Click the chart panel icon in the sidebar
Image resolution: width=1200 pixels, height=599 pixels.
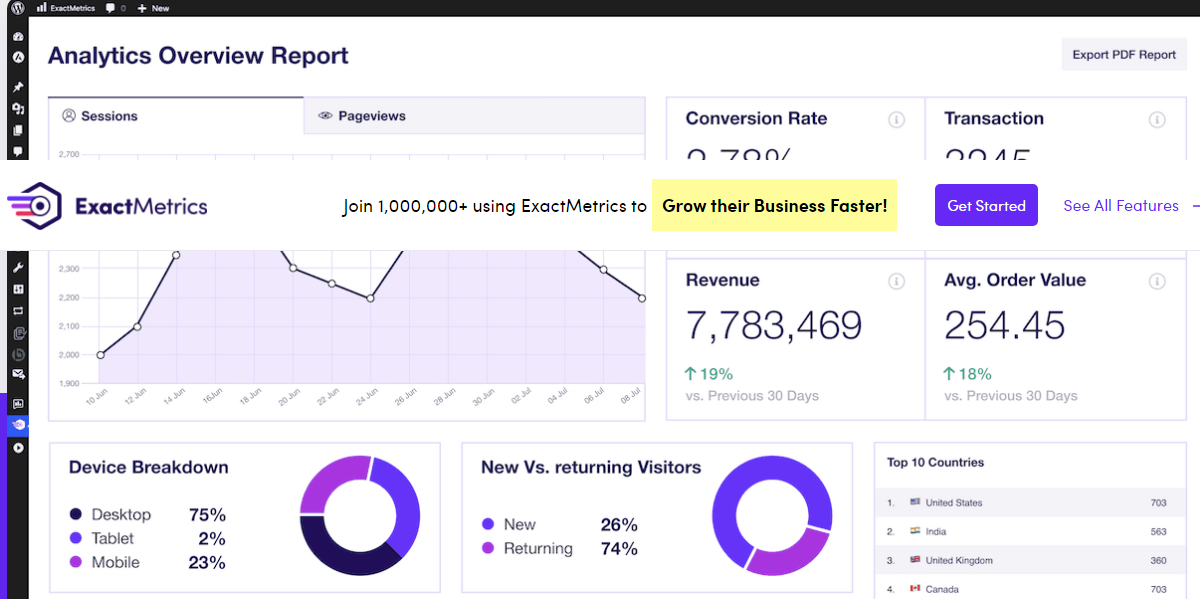click(18, 404)
